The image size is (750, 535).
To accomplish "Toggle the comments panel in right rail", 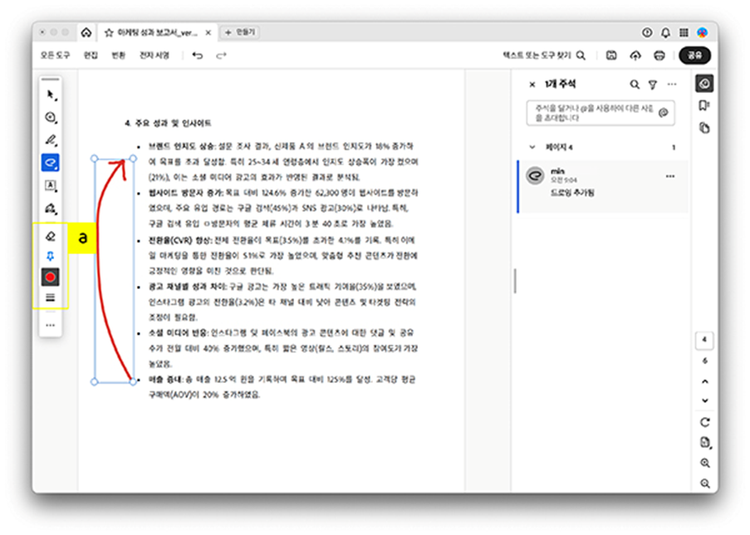I will pos(704,84).
